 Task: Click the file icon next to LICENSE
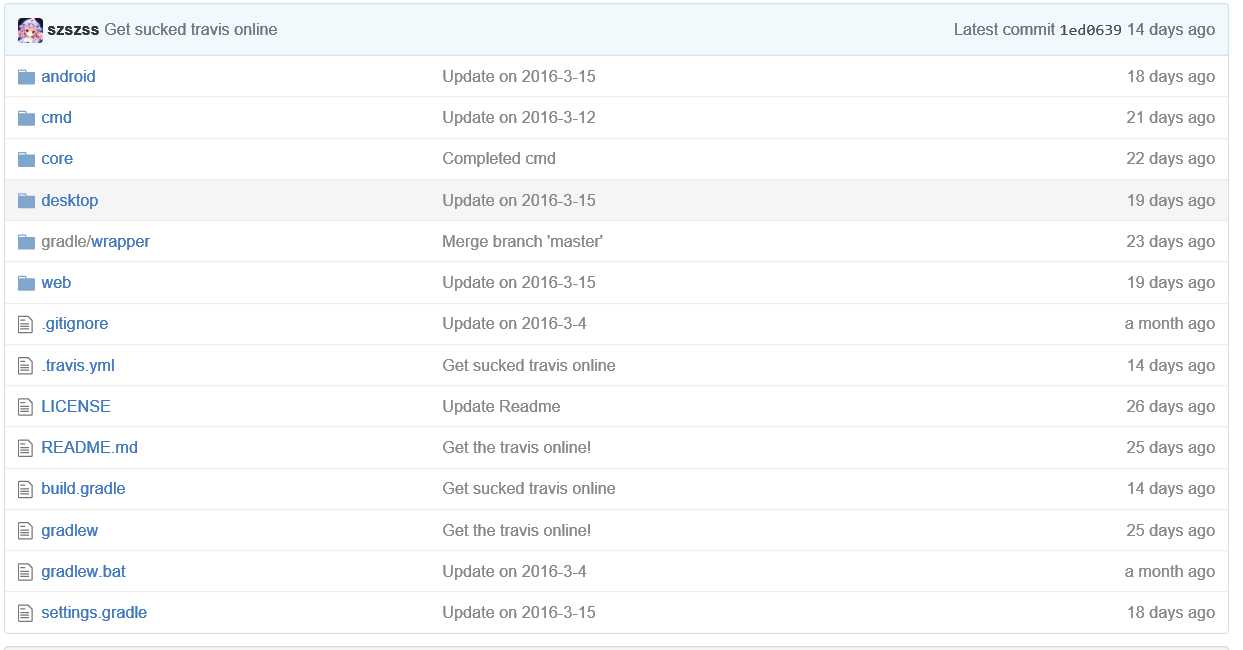26,407
